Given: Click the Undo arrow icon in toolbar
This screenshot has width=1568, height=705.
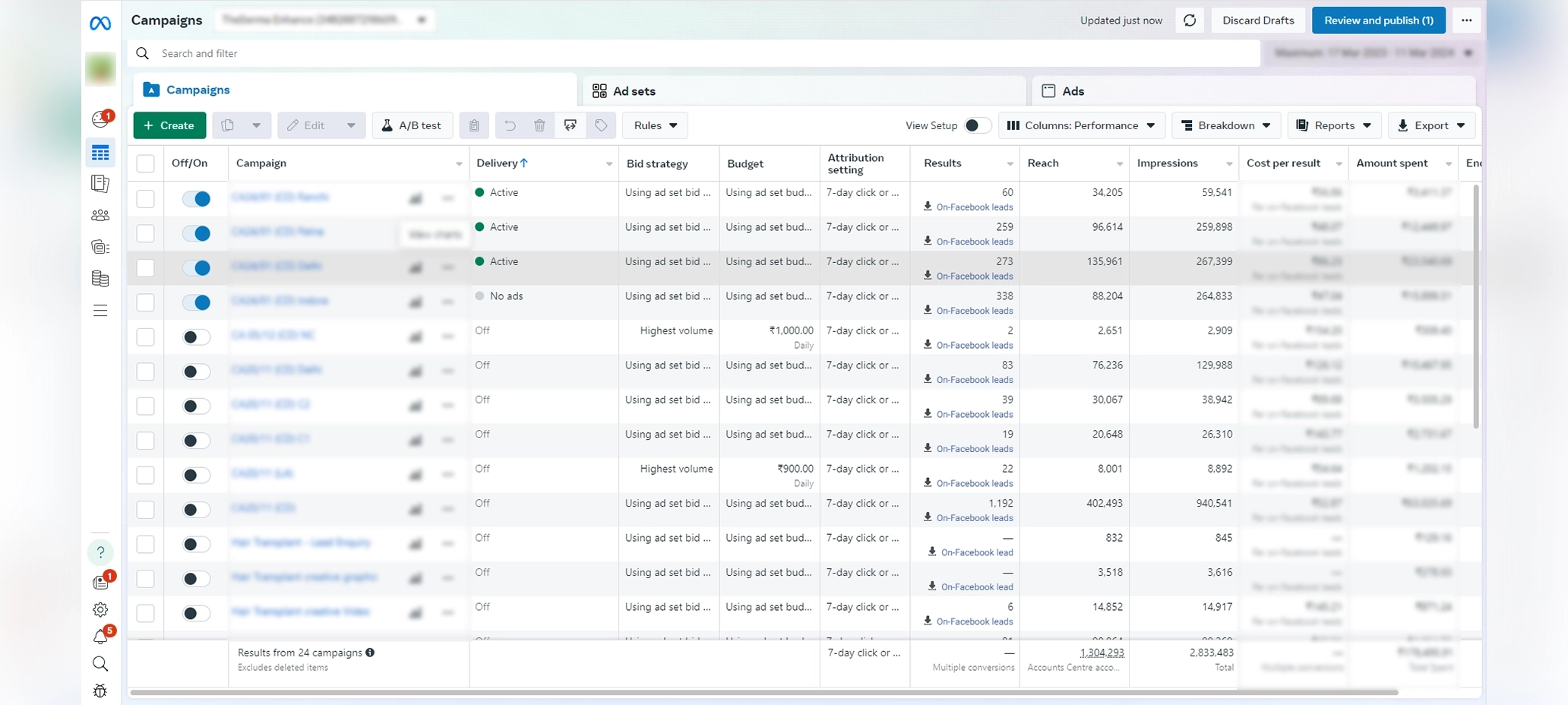Looking at the screenshot, I should pos(511,125).
